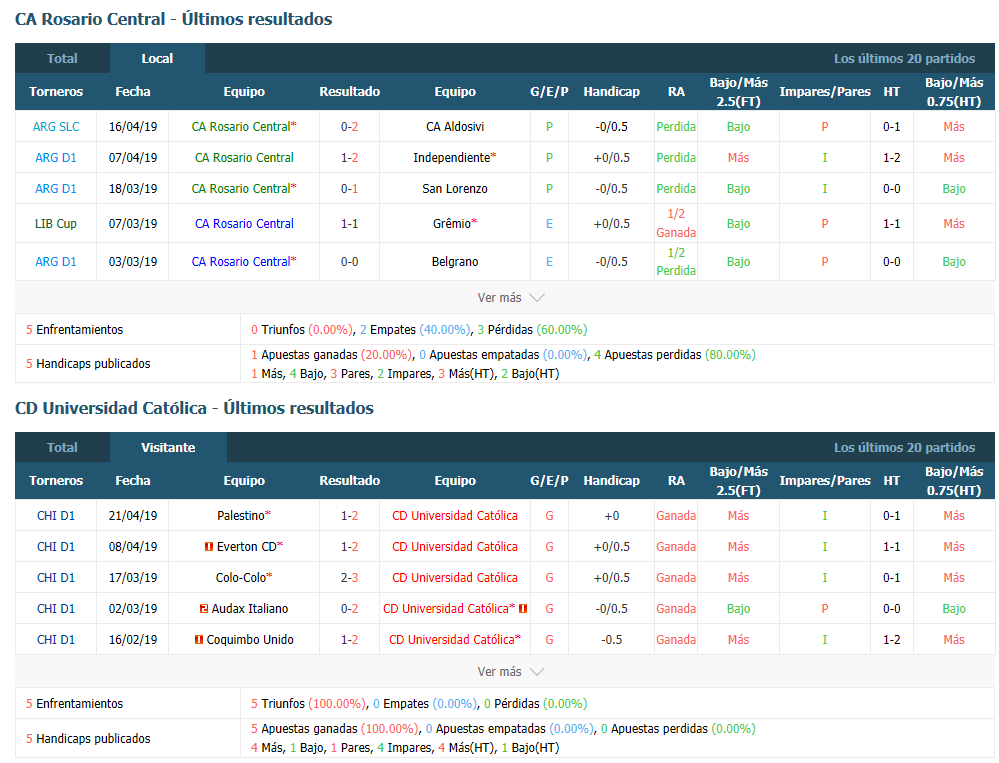Open the LIB Cup tournament link
The width and height of the screenshot is (999, 763).
coord(56,224)
